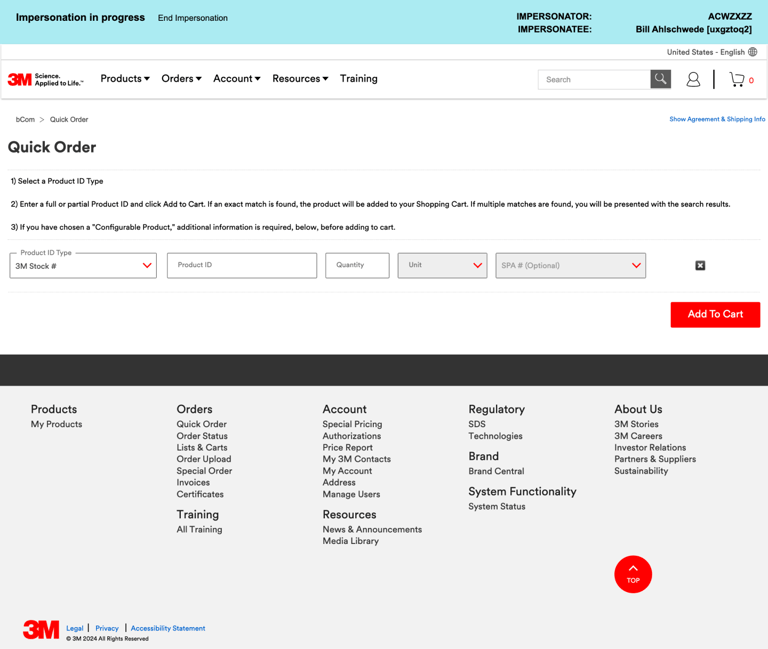Open the Accessibility Statement link

tap(168, 628)
